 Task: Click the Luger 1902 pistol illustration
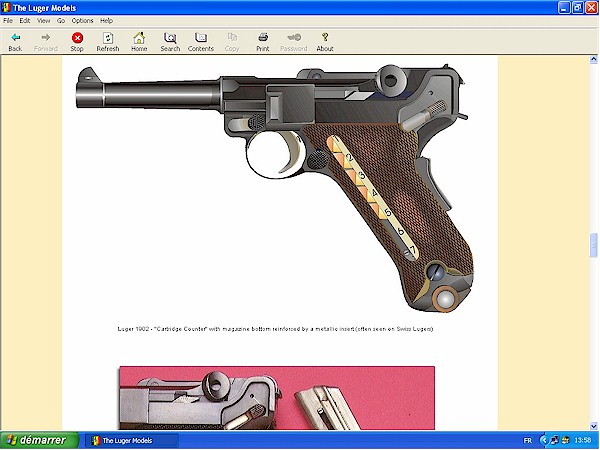click(275, 188)
